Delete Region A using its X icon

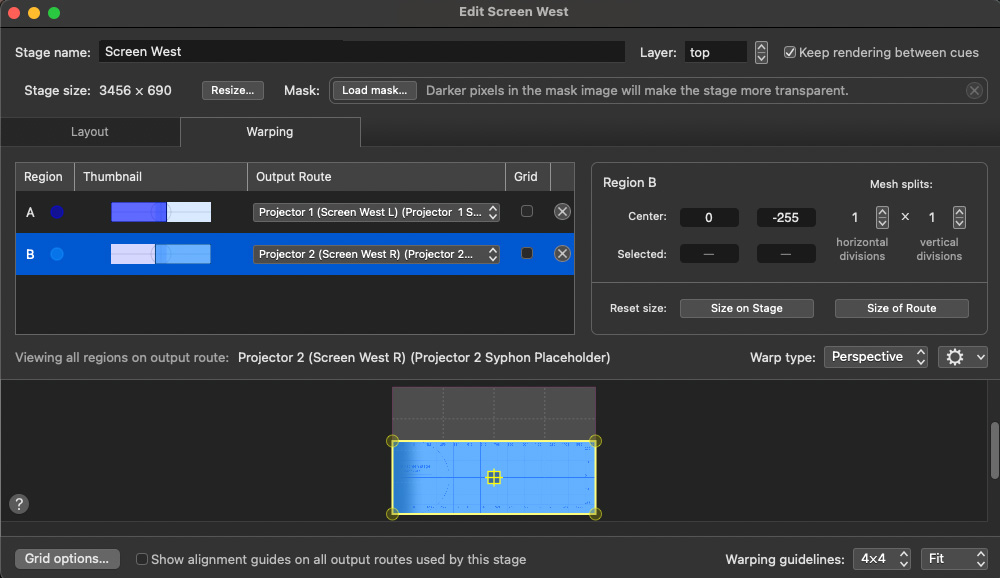(x=562, y=211)
